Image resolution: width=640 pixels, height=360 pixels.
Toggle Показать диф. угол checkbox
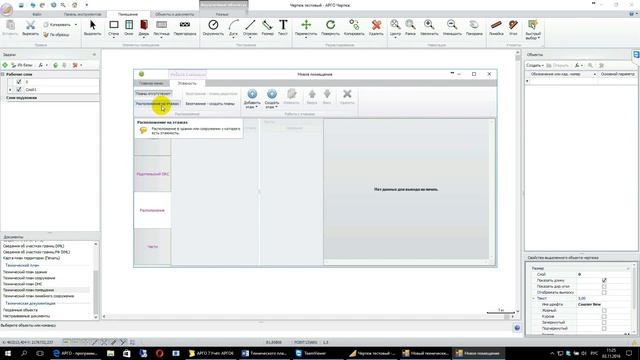coord(604,287)
